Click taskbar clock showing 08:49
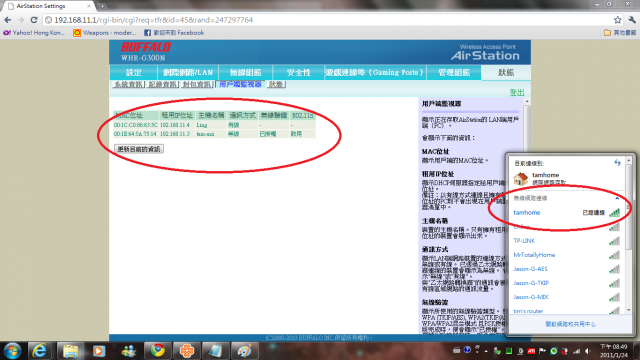The image size is (640, 360). [613, 351]
